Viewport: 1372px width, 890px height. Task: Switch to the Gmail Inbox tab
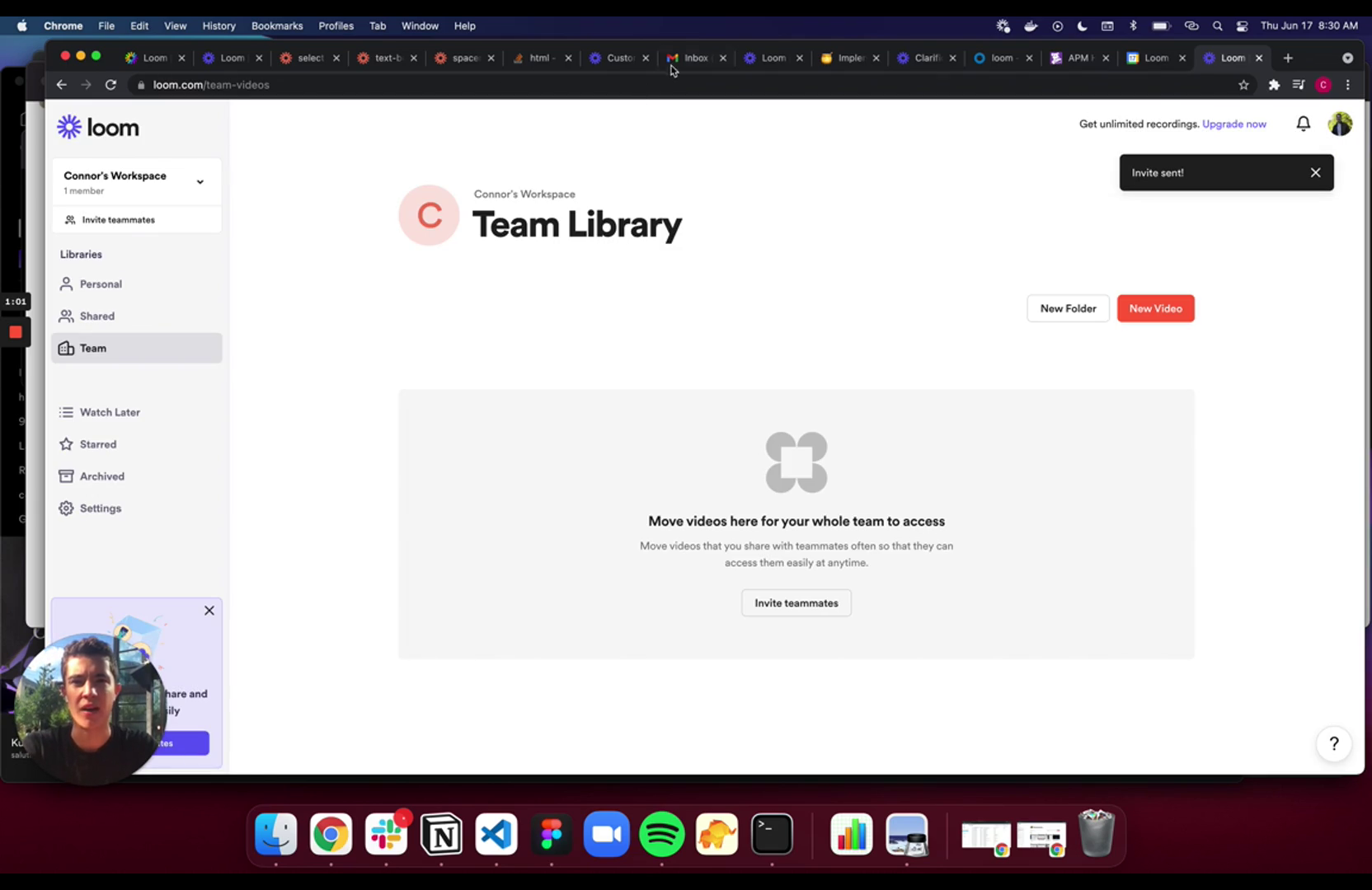coord(693,58)
